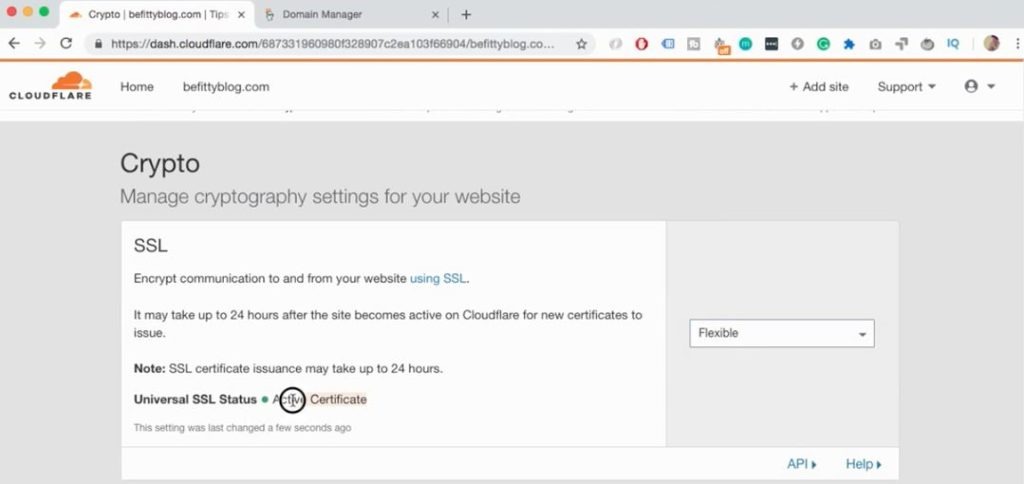Bookmark this page with the star icon
This screenshot has width=1024, height=484.
[x=581, y=44]
